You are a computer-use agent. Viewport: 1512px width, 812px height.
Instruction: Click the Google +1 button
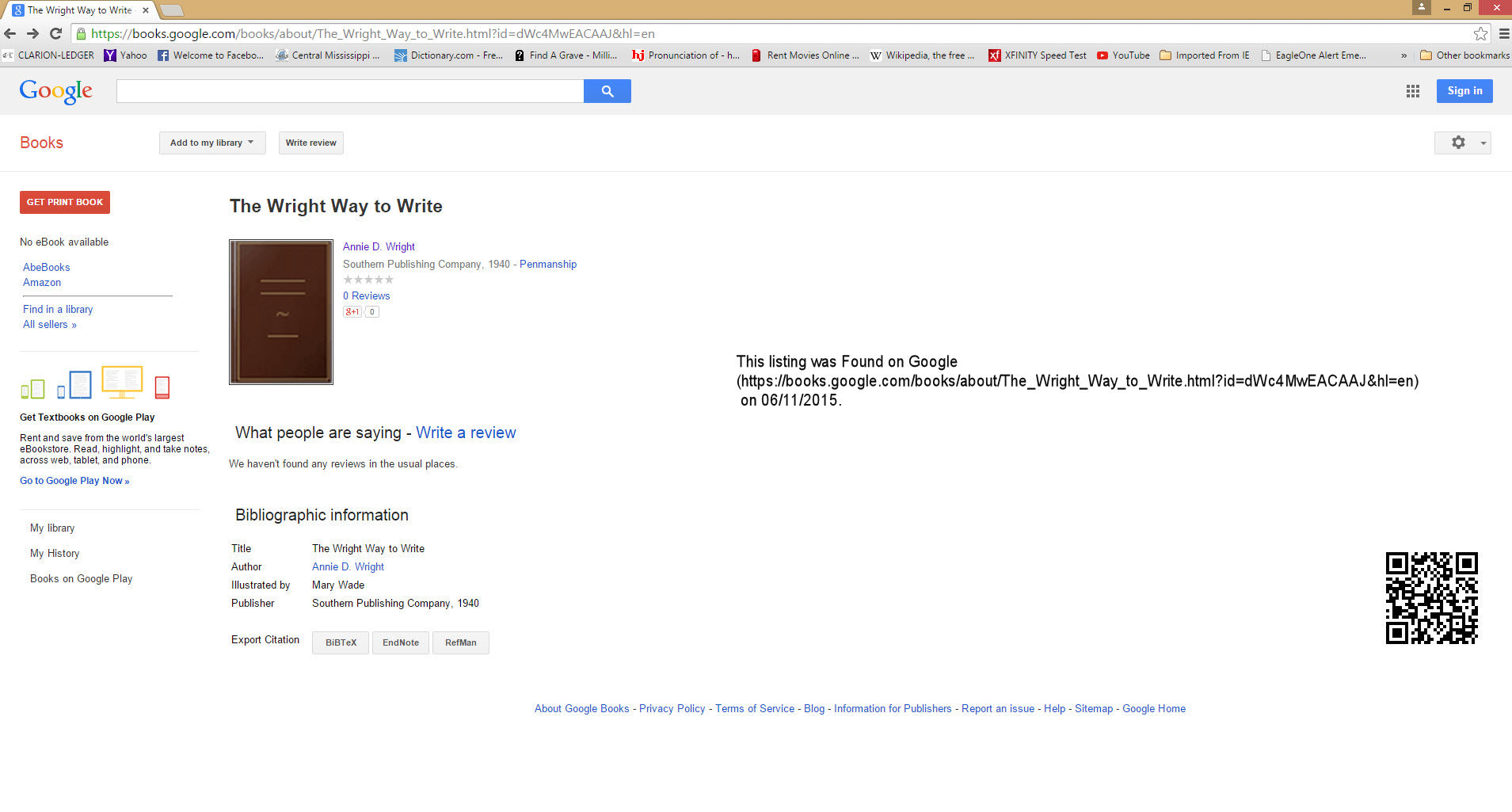[x=352, y=312]
